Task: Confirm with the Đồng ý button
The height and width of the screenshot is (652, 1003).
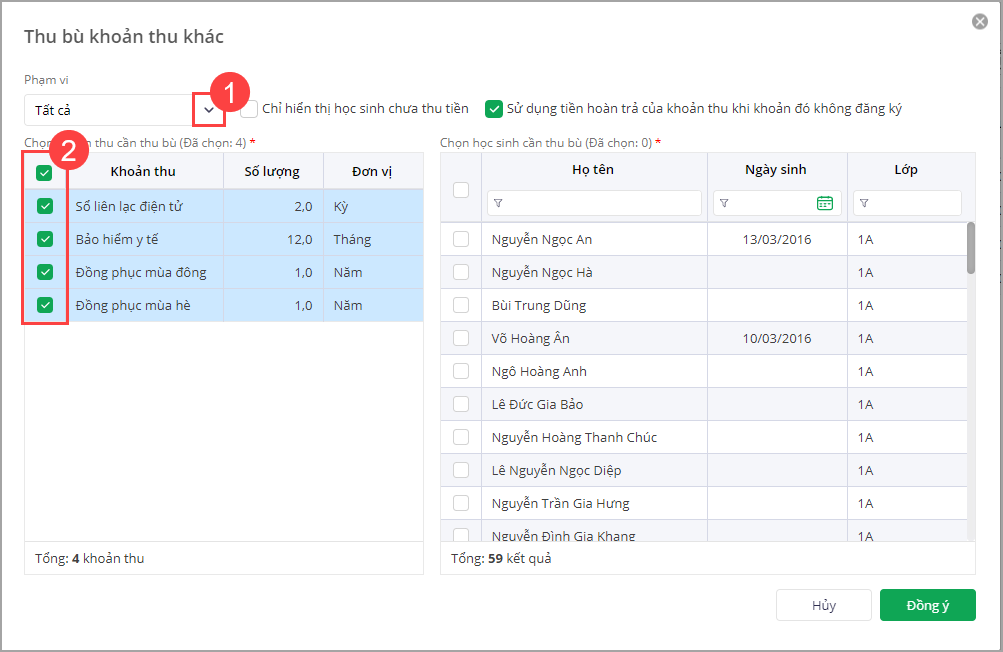Action: (x=928, y=605)
